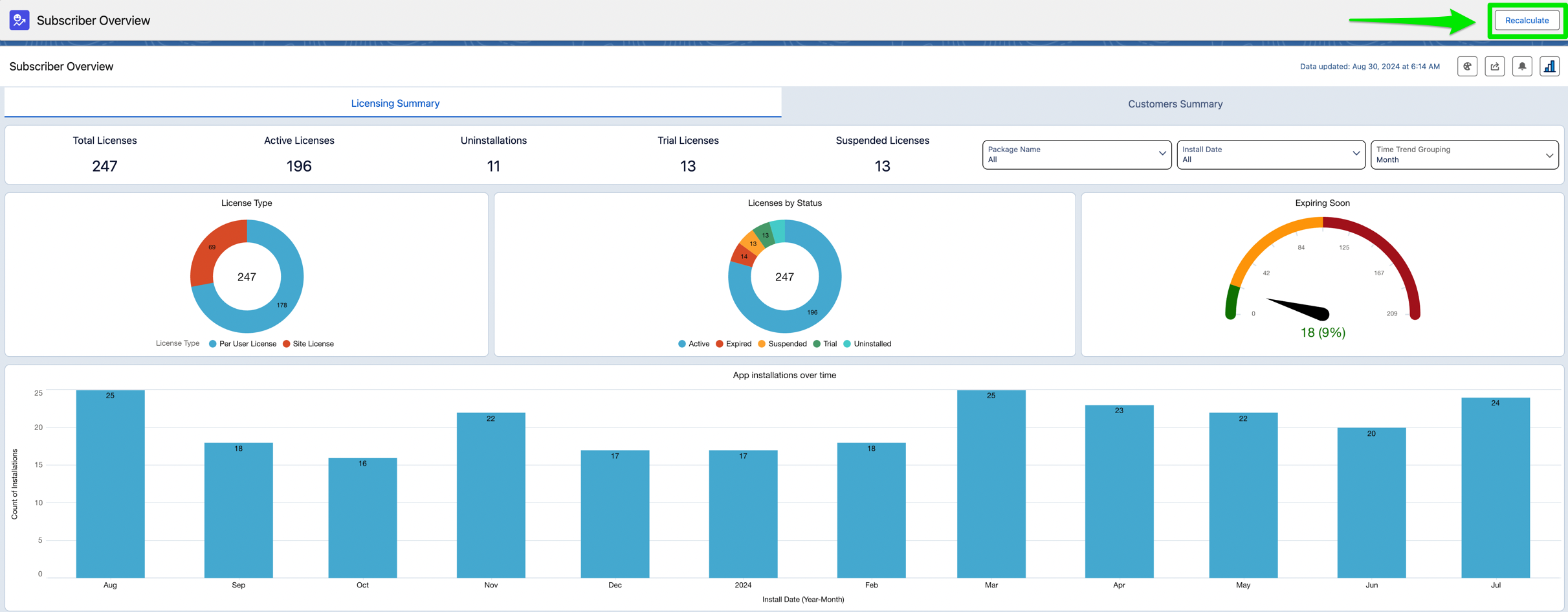This screenshot has height=612, width=1568.
Task: Click the Apr bar showing 23
Action: click(x=1119, y=491)
